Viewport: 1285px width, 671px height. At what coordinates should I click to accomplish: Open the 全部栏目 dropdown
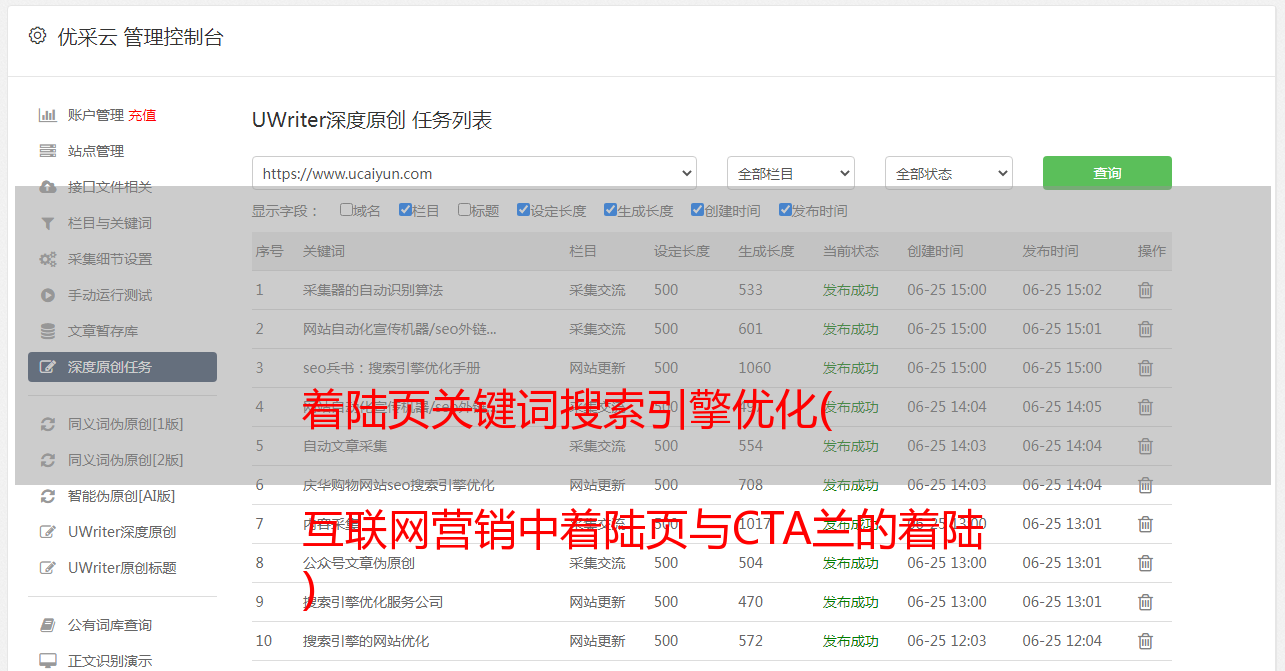[x=791, y=173]
